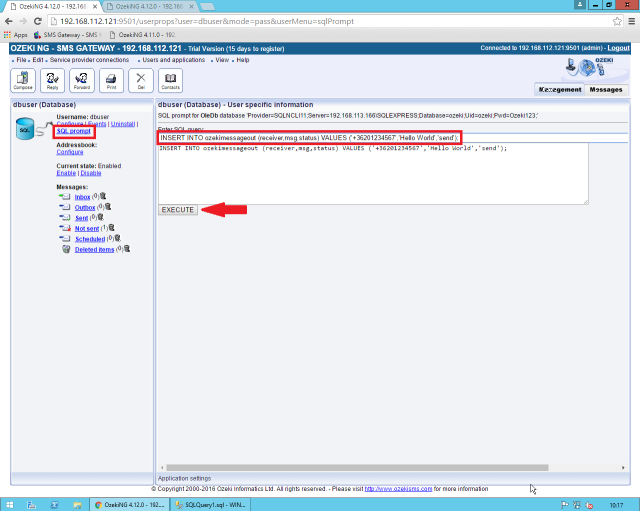Open File Explorer from the taskbar
Screen dimensions: 640x511
[x=77, y=505]
